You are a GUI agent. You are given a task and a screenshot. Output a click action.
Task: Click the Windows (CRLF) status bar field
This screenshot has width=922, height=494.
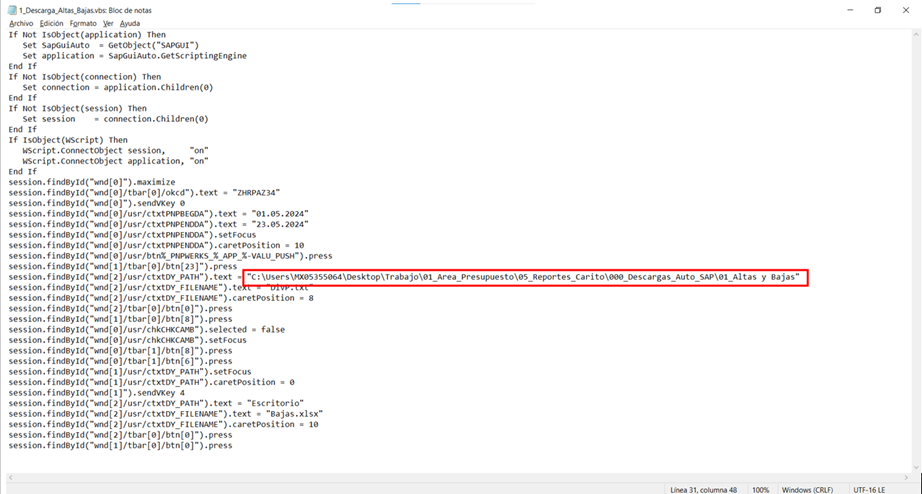click(x=810, y=489)
